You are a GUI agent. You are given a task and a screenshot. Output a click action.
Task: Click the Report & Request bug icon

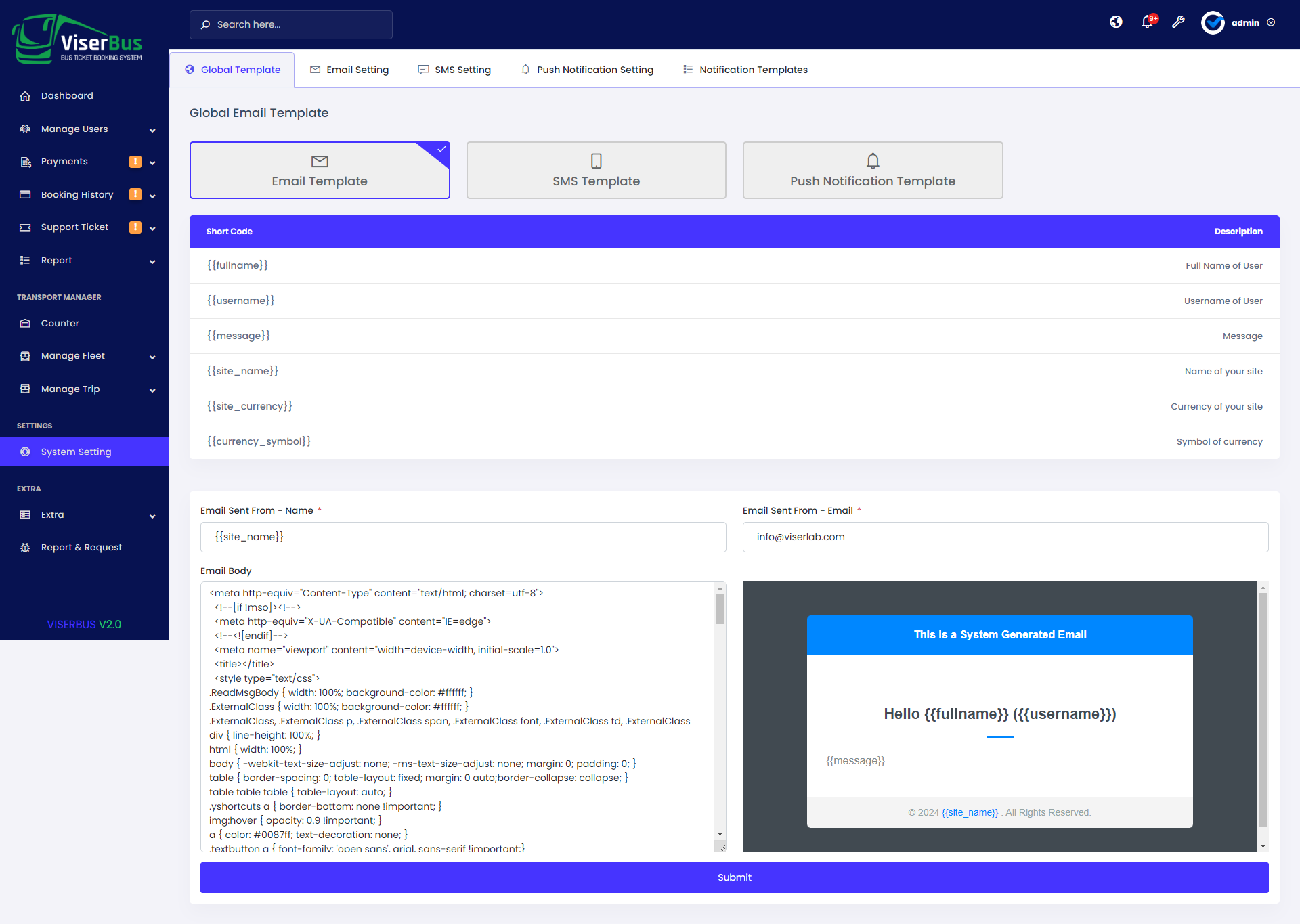(25, 548)
